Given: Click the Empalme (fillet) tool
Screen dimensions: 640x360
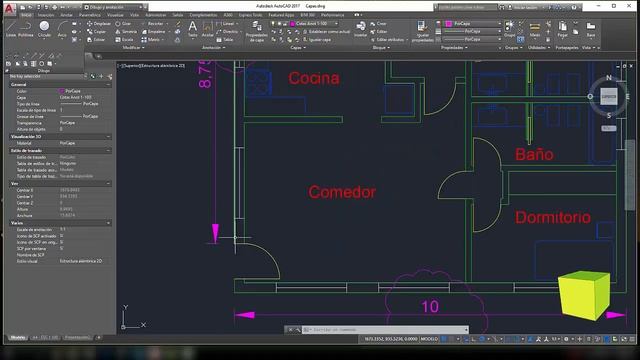Looking at the screenshot, I should [153, 31].
